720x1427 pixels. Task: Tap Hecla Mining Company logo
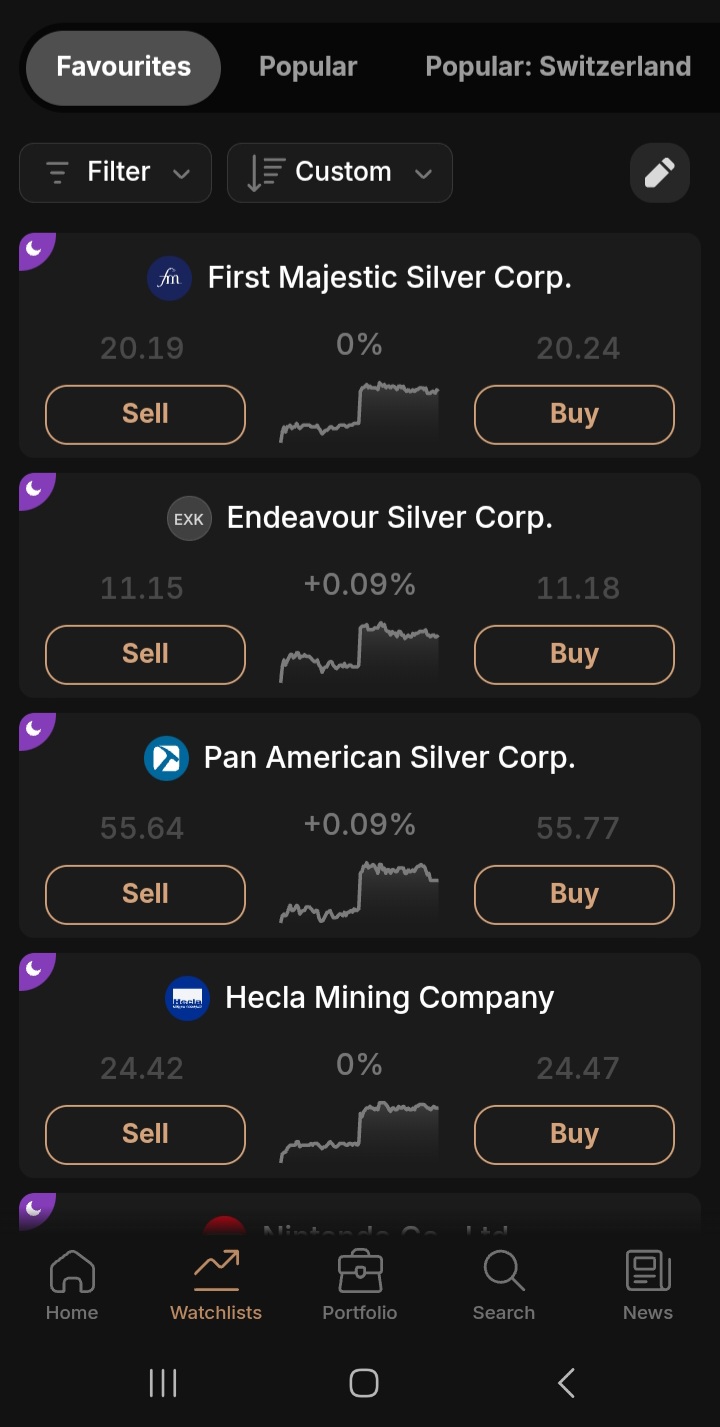tap(187, 998)
